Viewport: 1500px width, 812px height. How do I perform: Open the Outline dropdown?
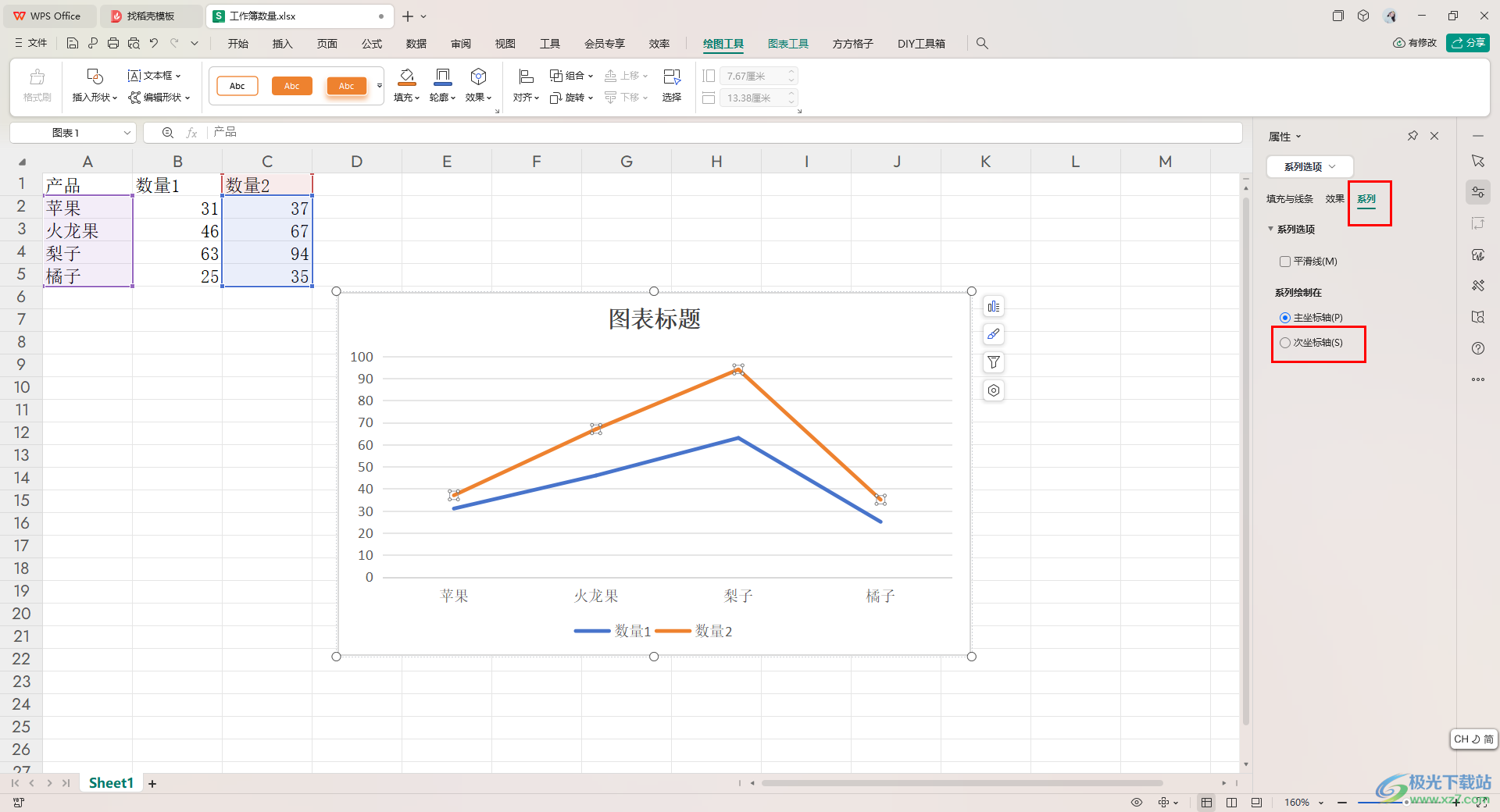(443, 98)
